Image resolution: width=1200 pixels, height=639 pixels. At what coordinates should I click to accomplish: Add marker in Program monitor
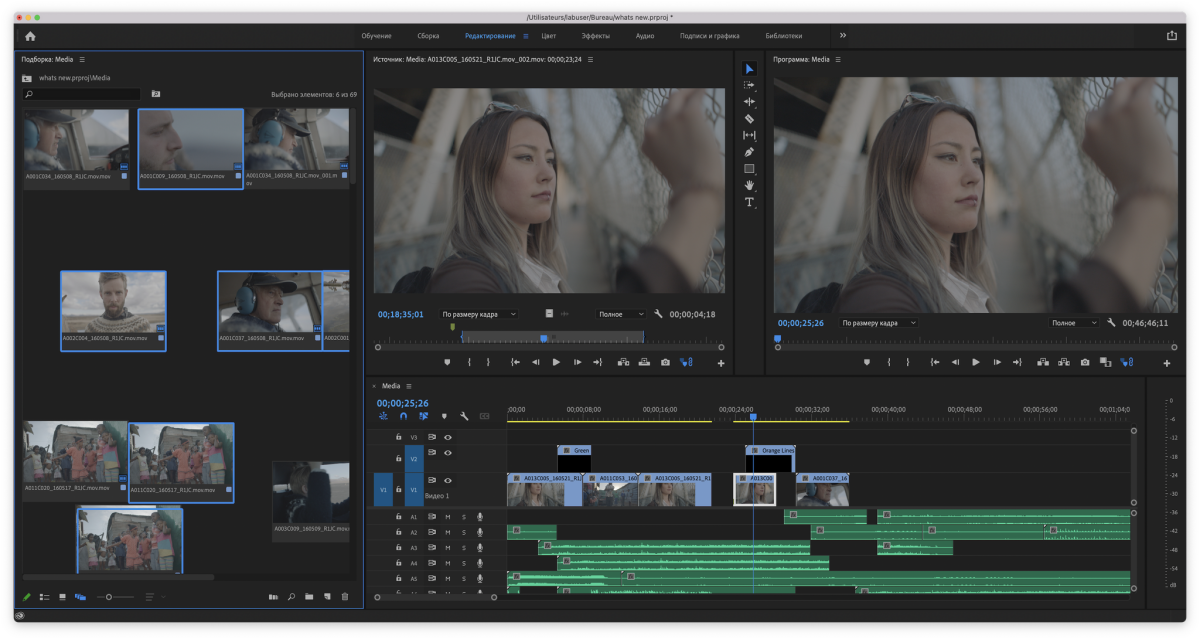pos(867,362)
